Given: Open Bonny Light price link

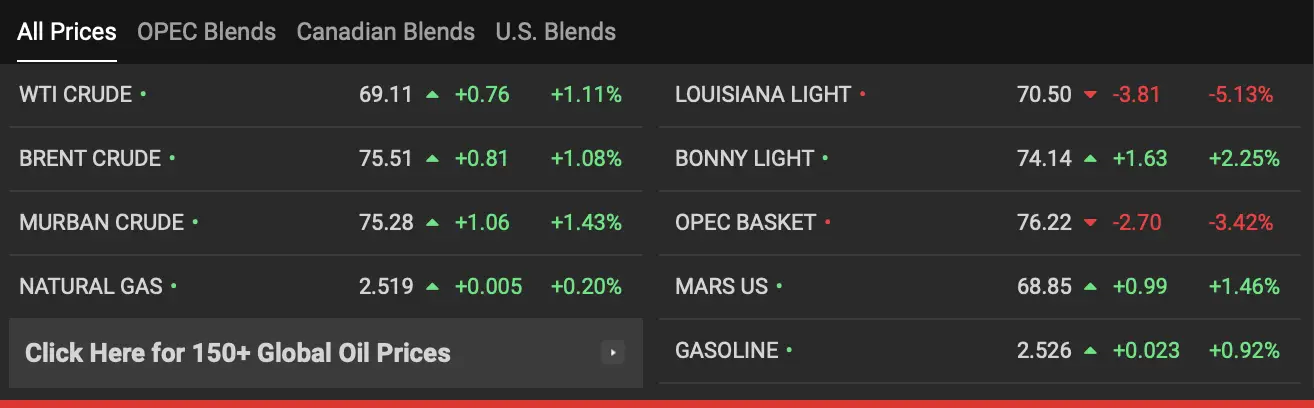Looking at the screenshot, I should [x=745, y=159].
